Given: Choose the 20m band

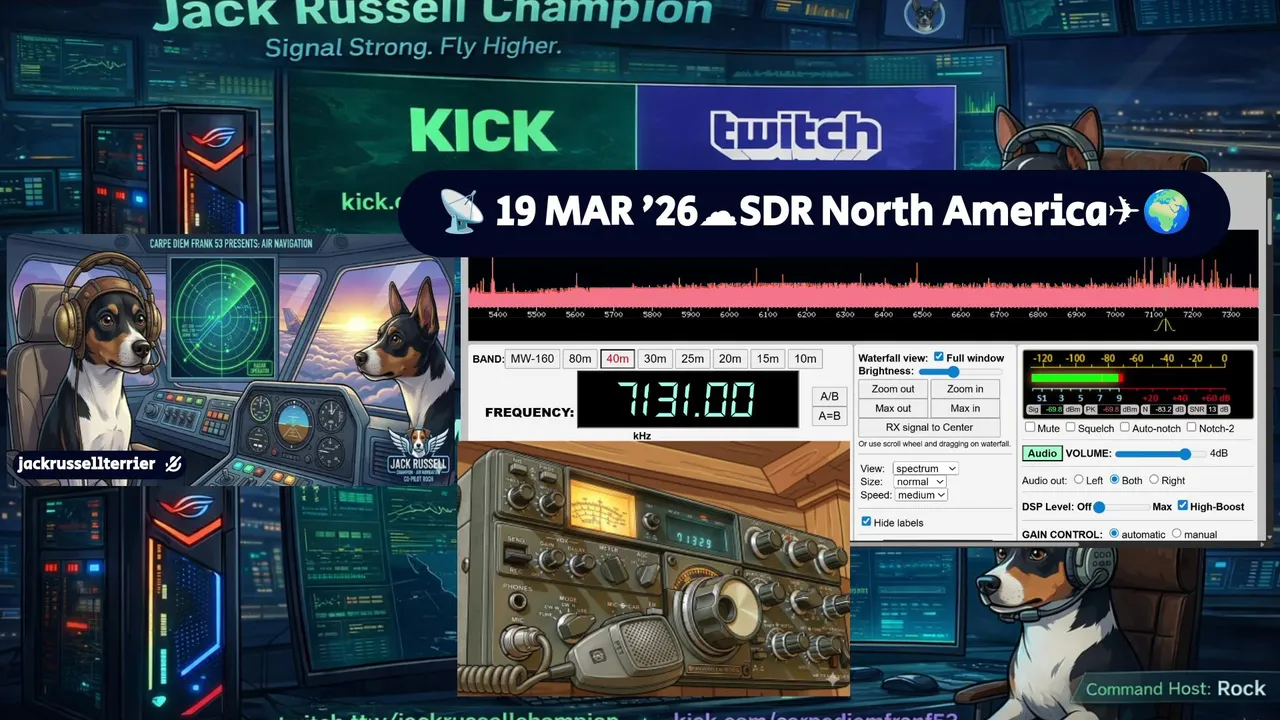Looking at the screenshot, I should tap(730, 359).
